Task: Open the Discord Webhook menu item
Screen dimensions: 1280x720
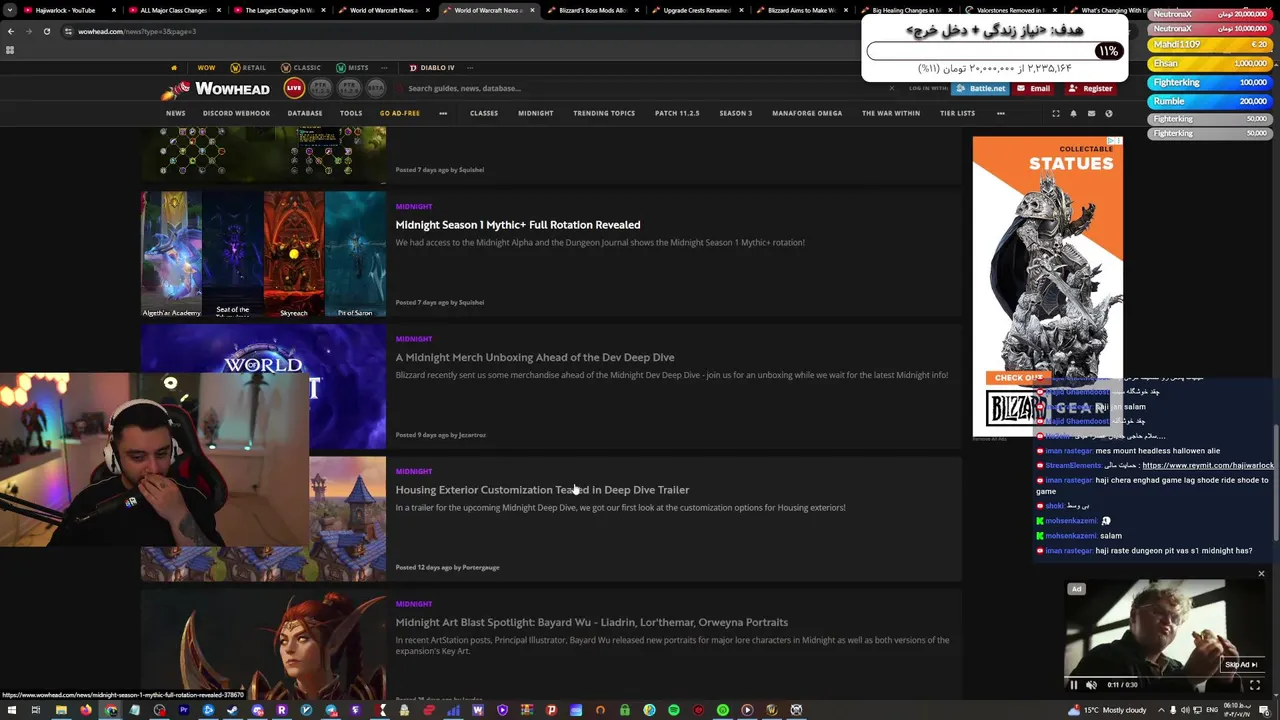Action: click(236, 113)
